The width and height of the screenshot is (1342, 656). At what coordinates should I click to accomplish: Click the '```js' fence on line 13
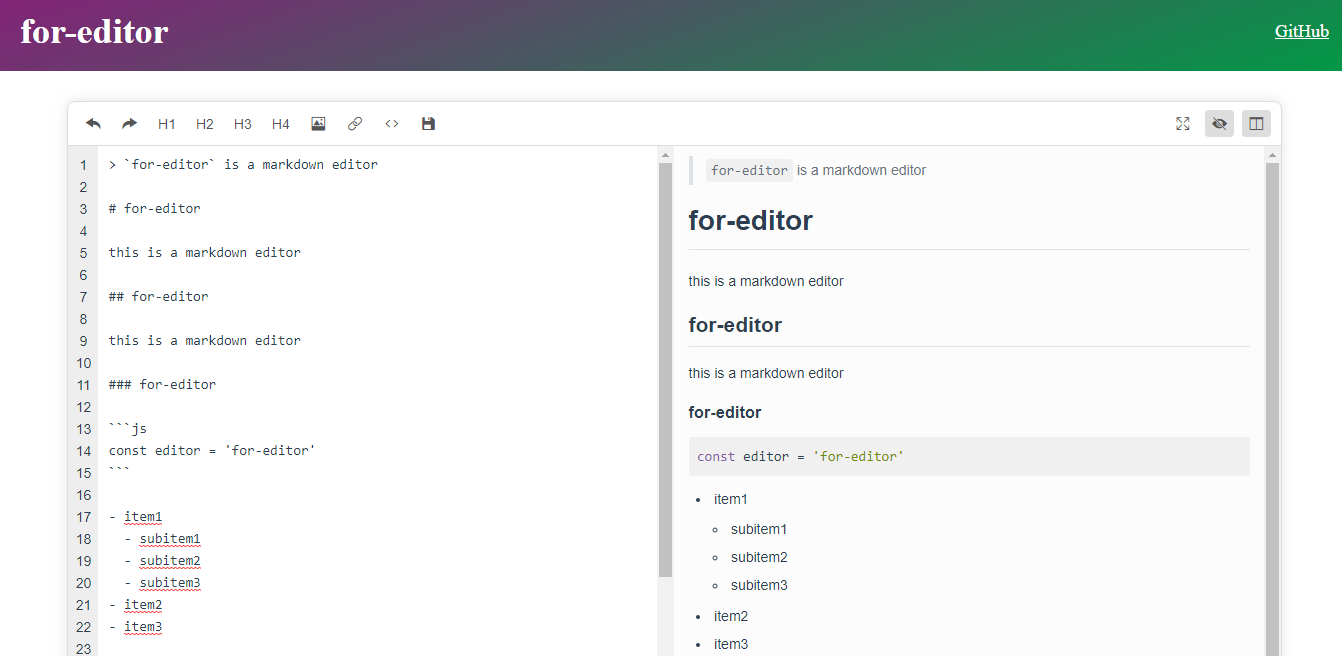tap(128, 429)
